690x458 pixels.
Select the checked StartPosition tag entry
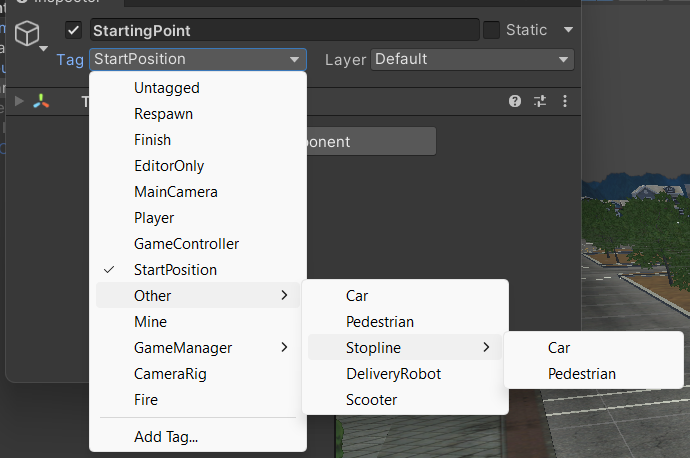coord(198,270)
